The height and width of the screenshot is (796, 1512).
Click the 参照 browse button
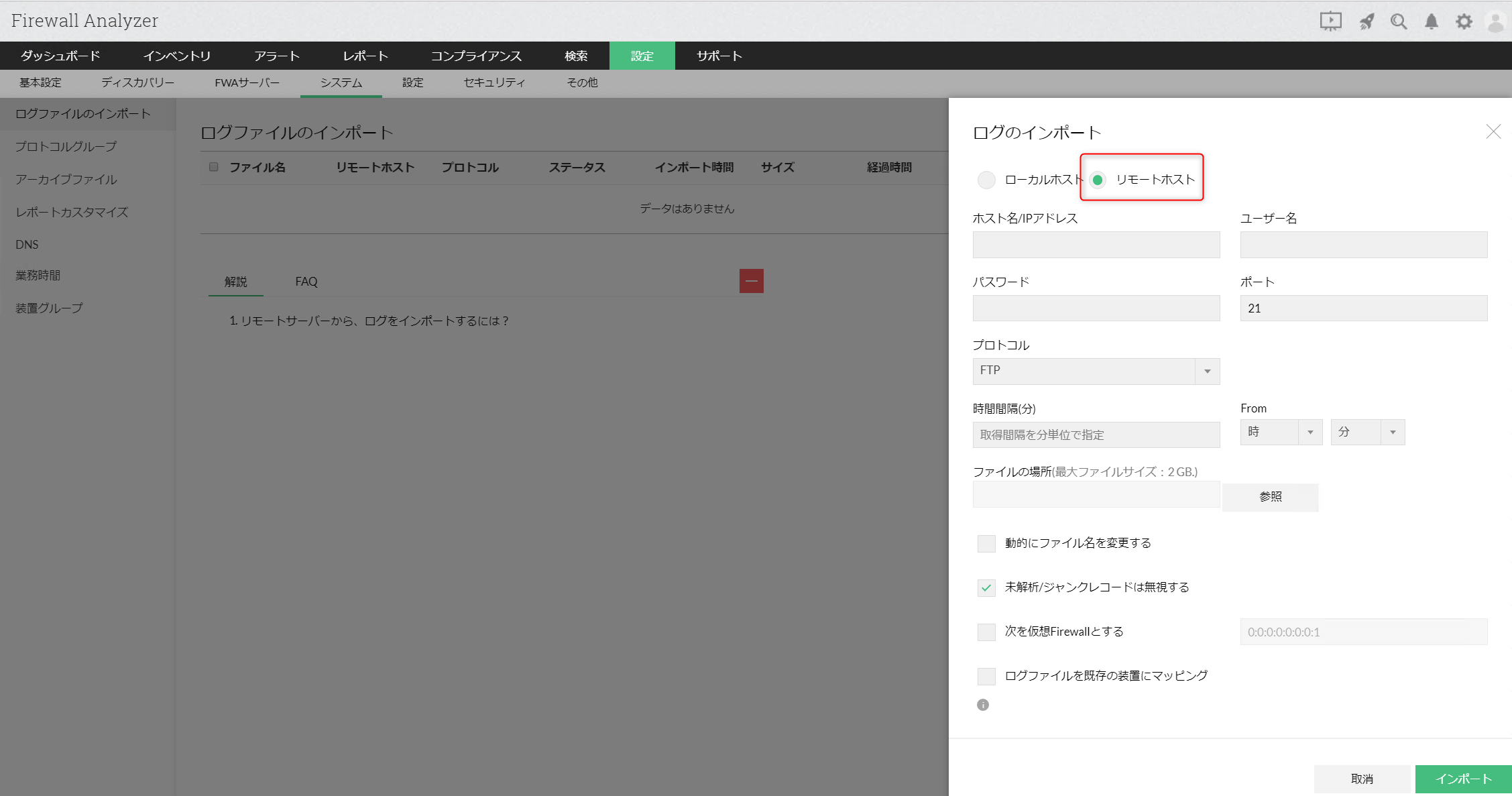(x=1270, y=497)
